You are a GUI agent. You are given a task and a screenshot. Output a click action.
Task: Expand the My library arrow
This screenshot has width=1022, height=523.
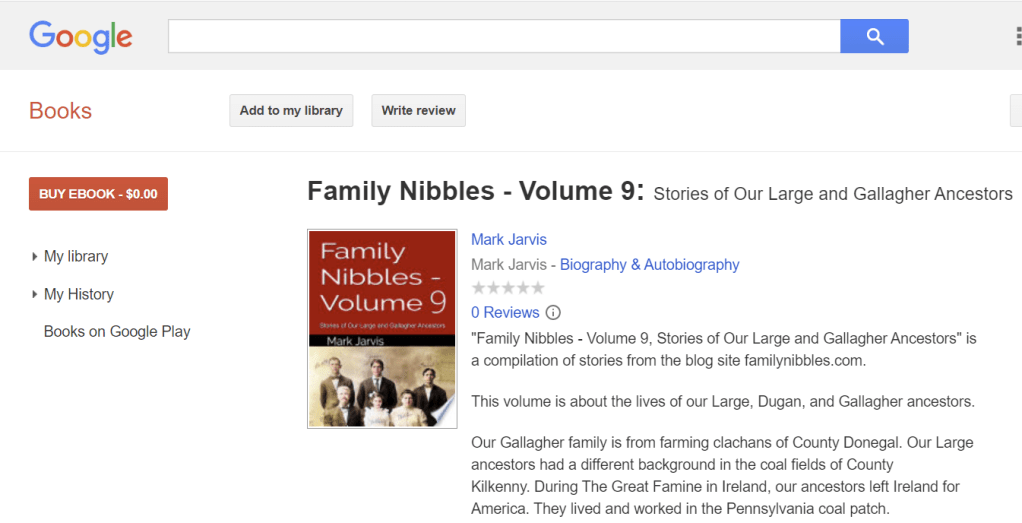(x=35, y=257)
